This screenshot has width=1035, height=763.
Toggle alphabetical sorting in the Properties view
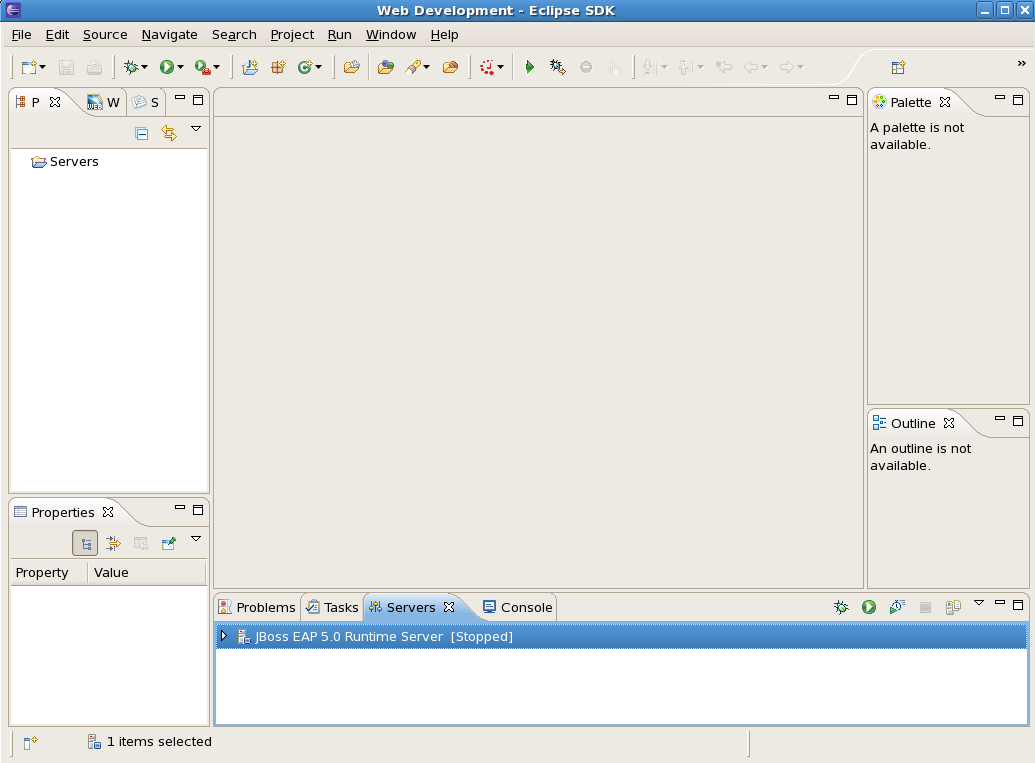click(x=113, y=543)
